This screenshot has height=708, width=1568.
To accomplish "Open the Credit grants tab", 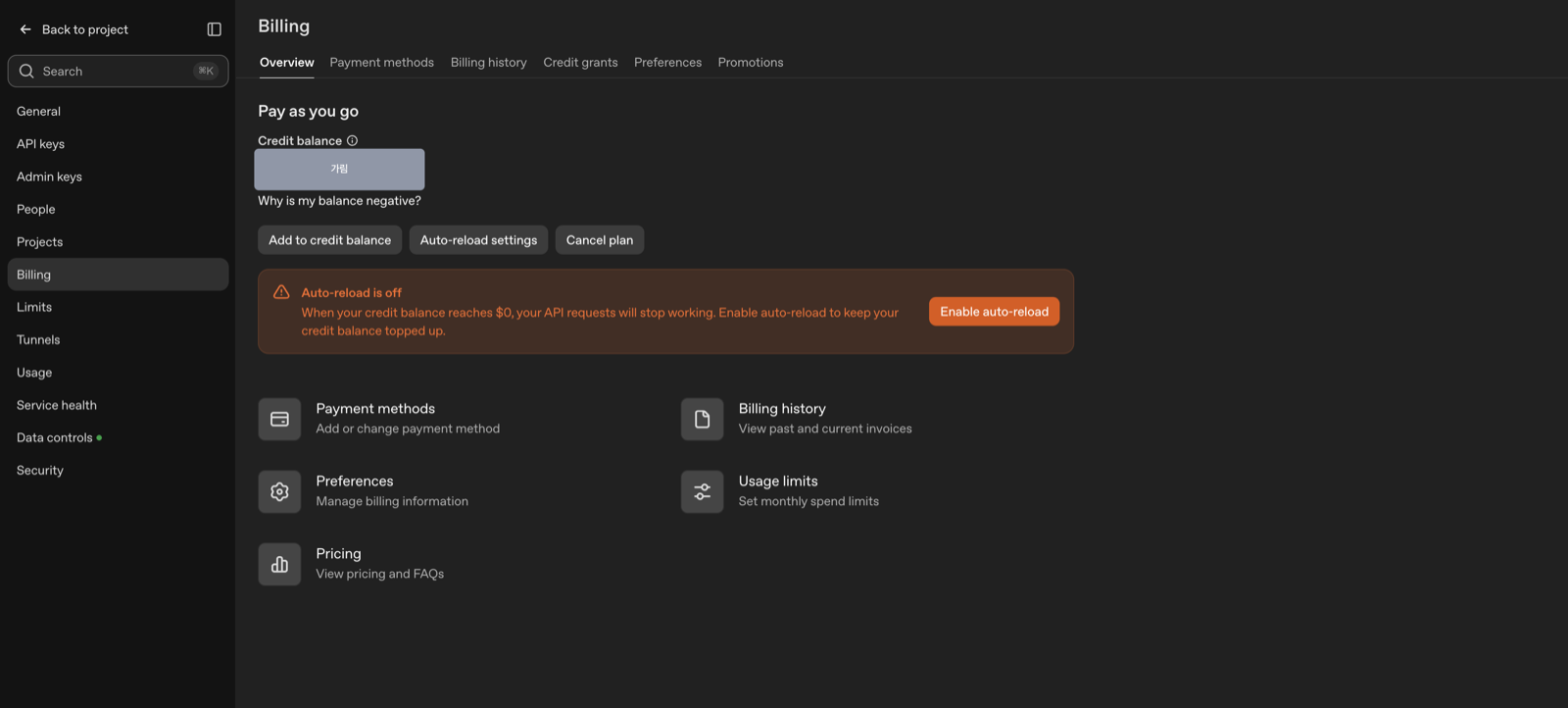I will tap(580, 62).
